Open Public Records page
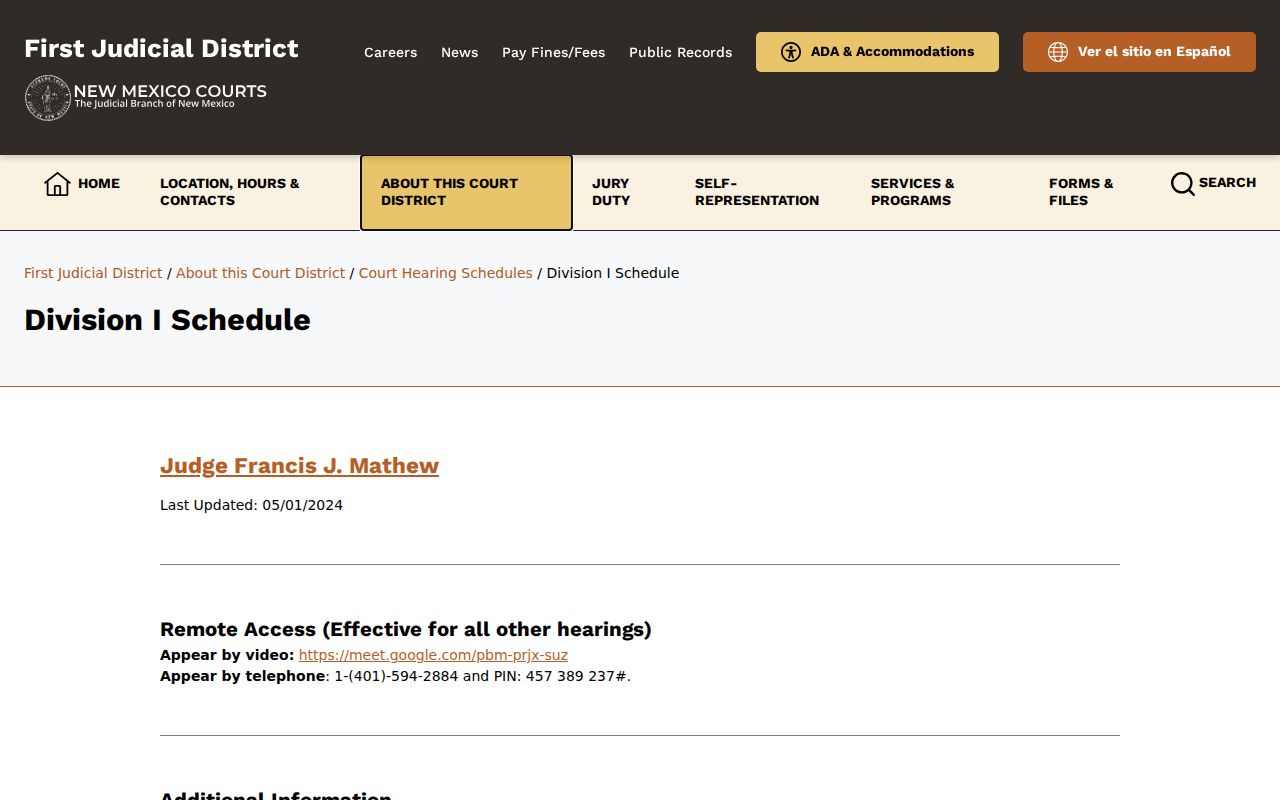This screenshot has width=1280, height=800. pyautogui.click(x=680, y=52)
